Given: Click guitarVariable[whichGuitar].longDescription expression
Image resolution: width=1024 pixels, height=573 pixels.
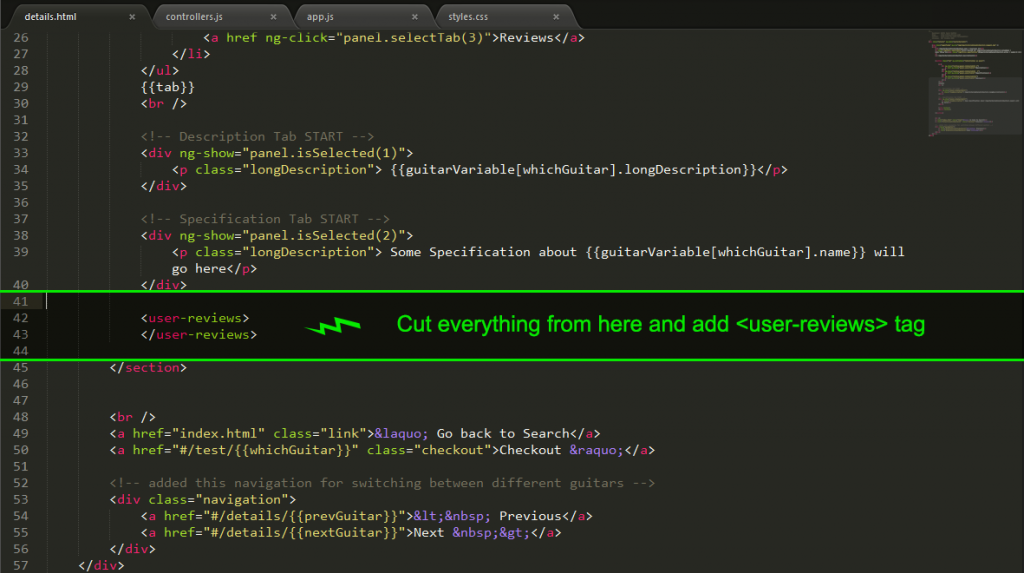Looking at the screenshot, I should 573,170.
